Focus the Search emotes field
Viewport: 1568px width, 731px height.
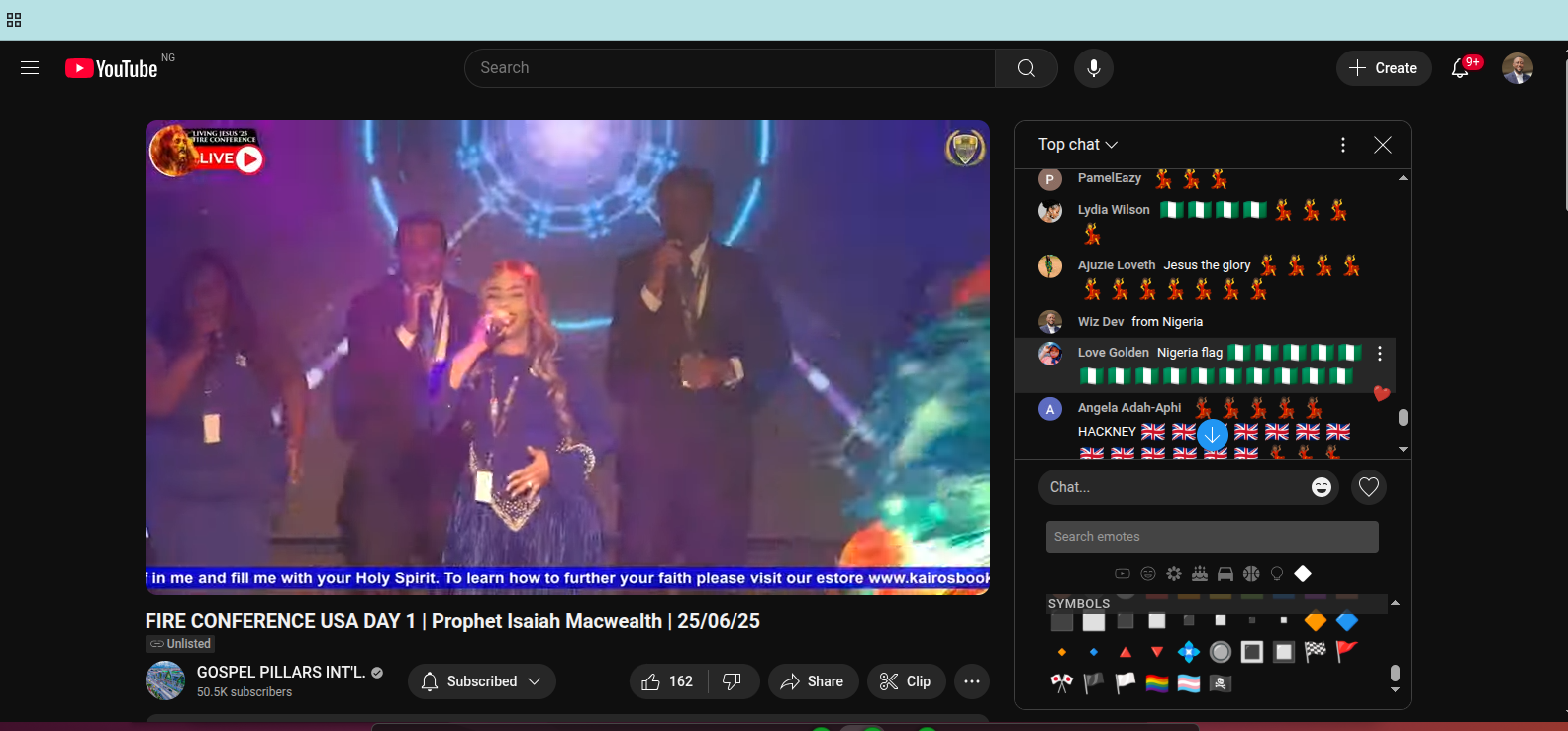pyautogui.click(x=1211, y=537)
